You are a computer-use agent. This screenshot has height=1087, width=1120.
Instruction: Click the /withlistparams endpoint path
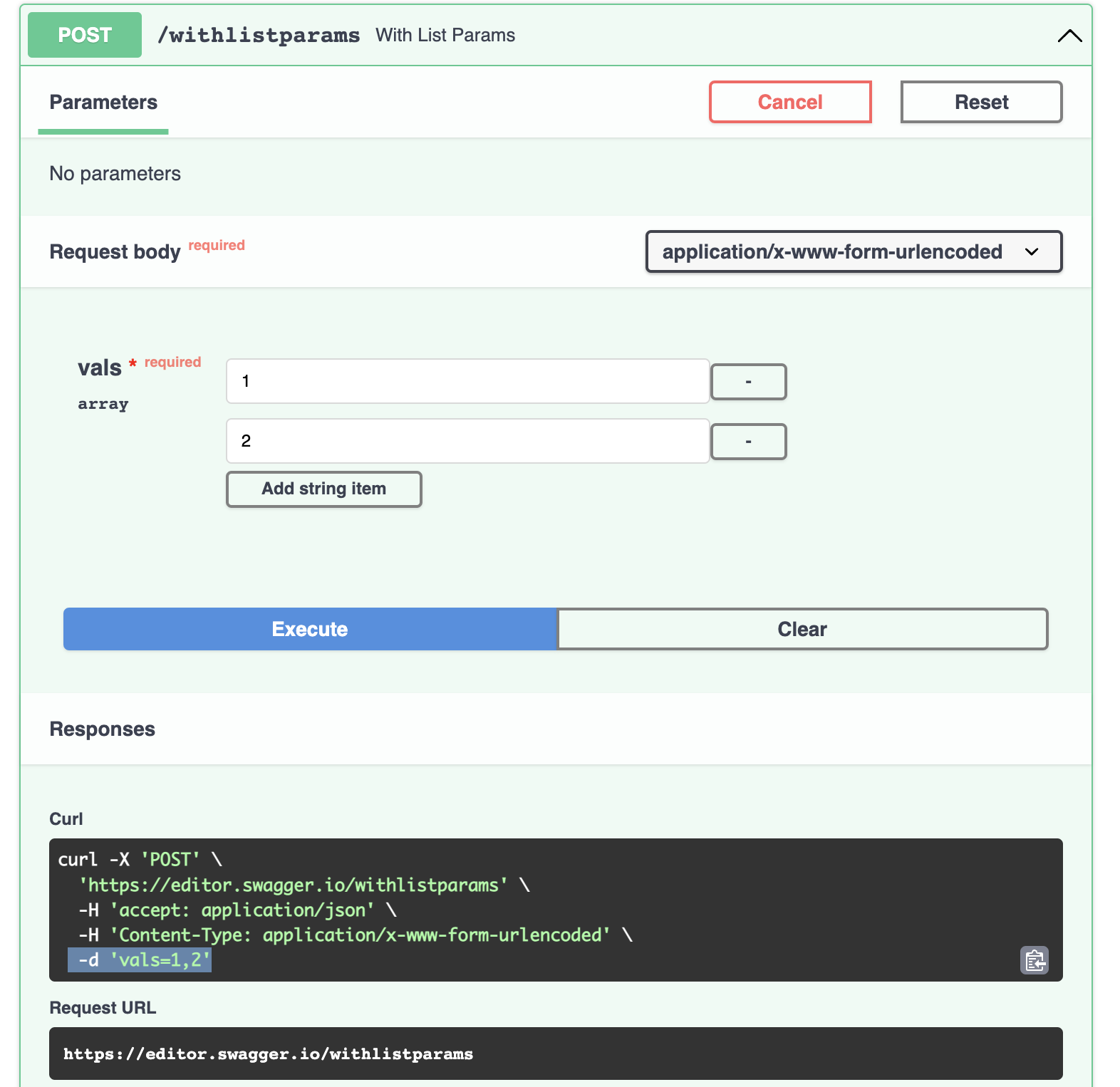259,36
